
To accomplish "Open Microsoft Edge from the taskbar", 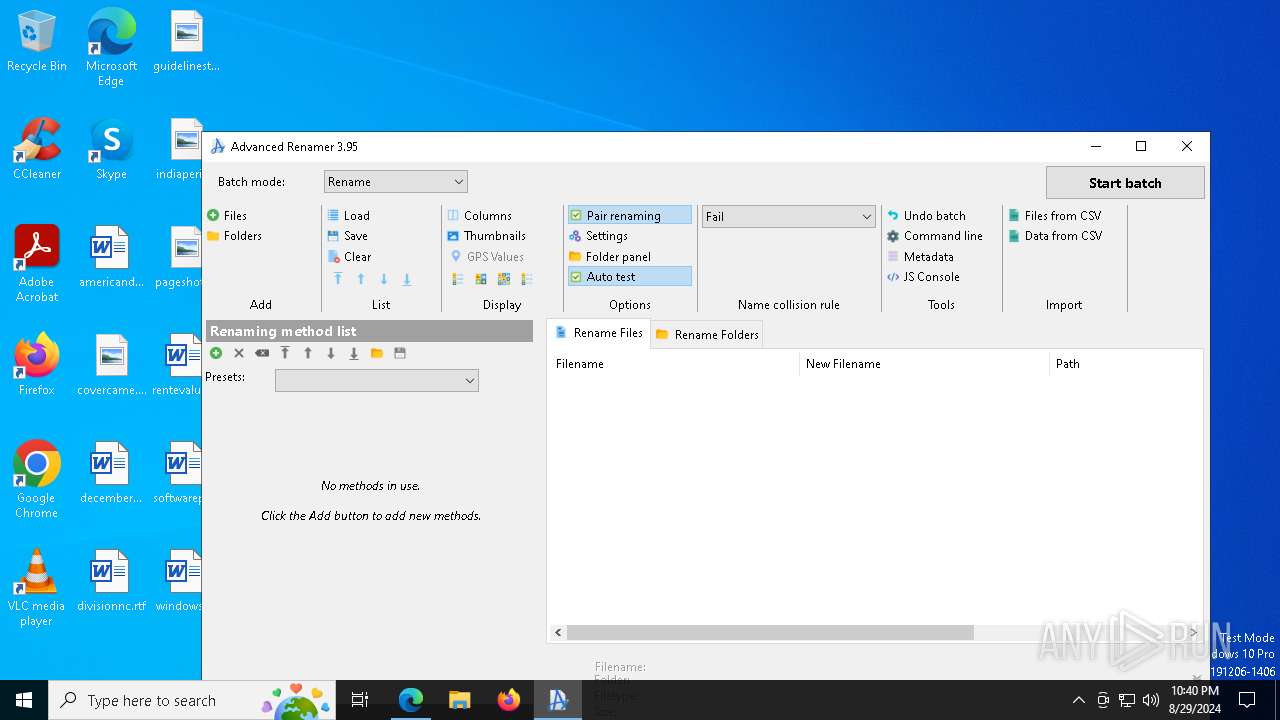I will [x=411, y=700].
